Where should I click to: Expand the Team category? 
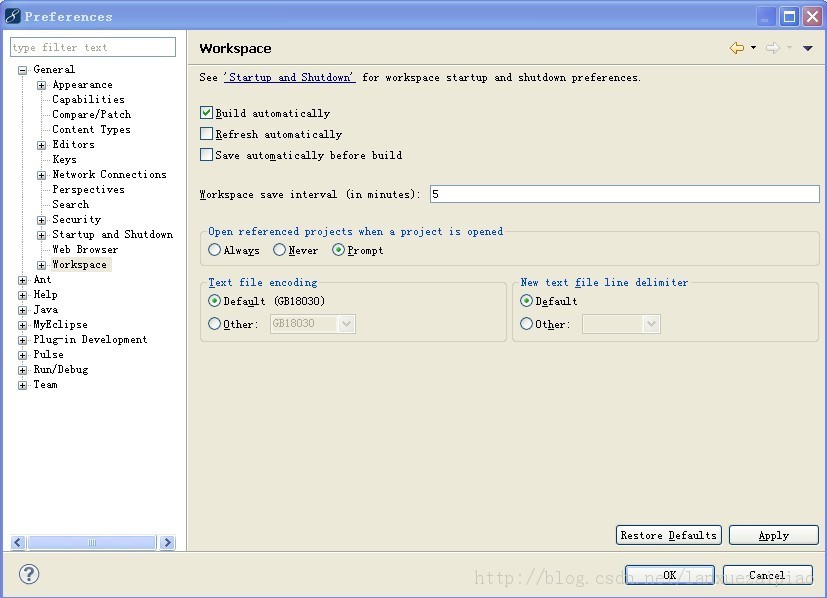tap(22, 385)
